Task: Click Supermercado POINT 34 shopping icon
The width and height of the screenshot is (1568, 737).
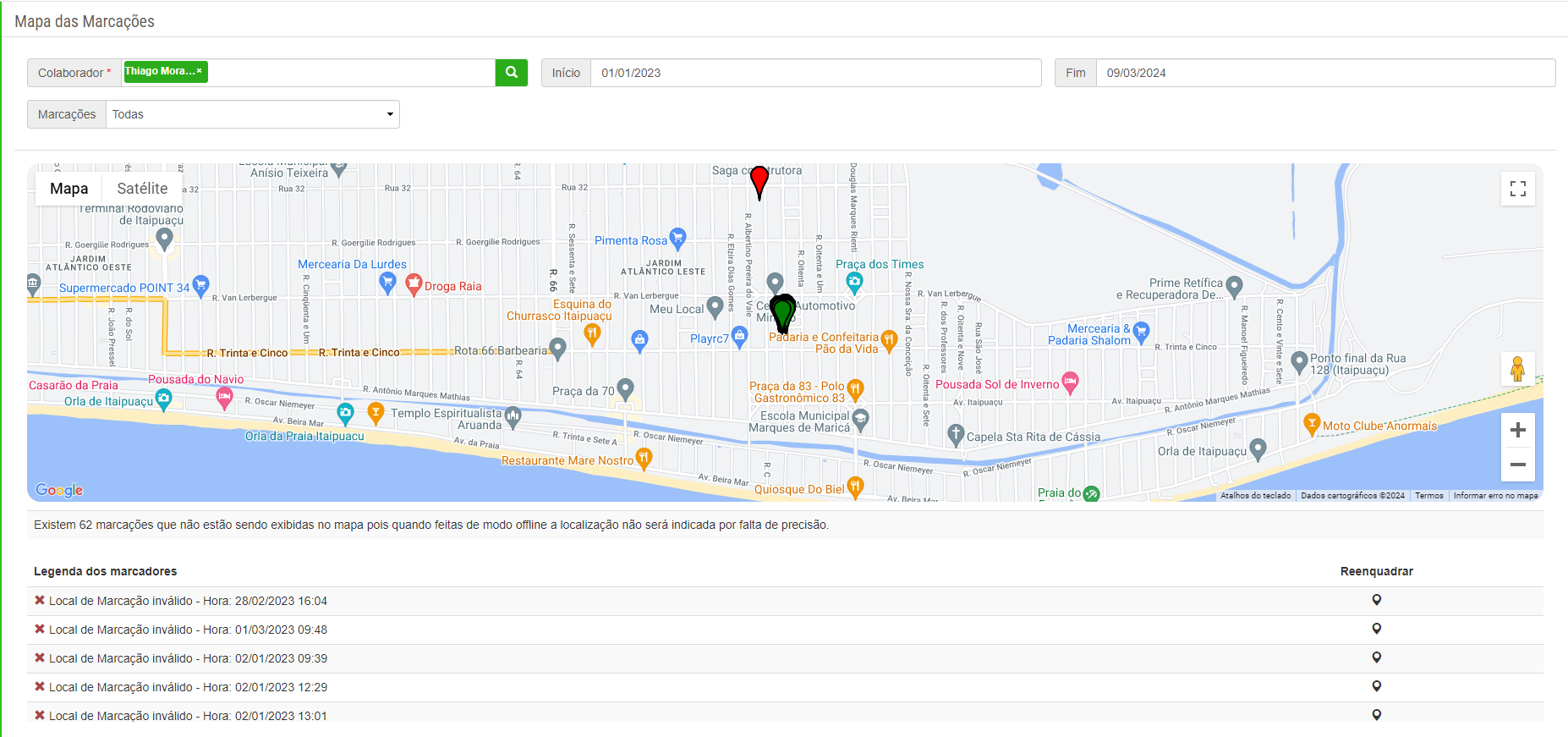Action: click(x=200, y=286)
